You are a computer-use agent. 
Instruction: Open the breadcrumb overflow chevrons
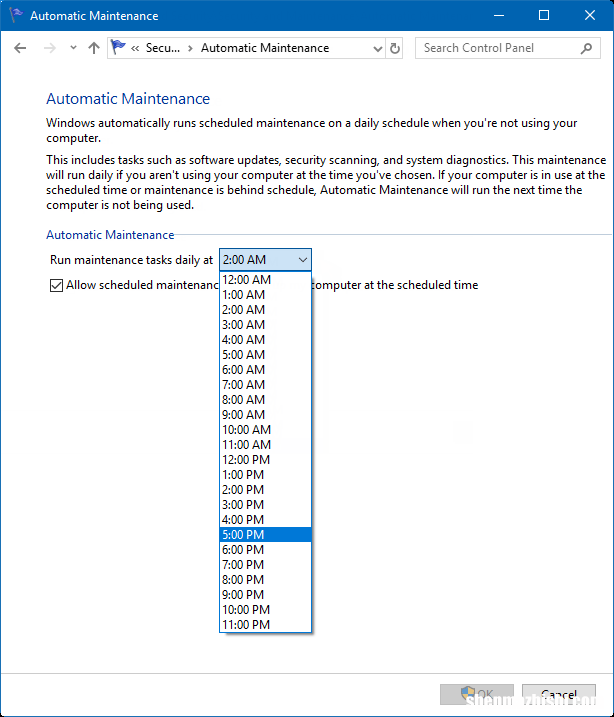click(x=135, y=48)
